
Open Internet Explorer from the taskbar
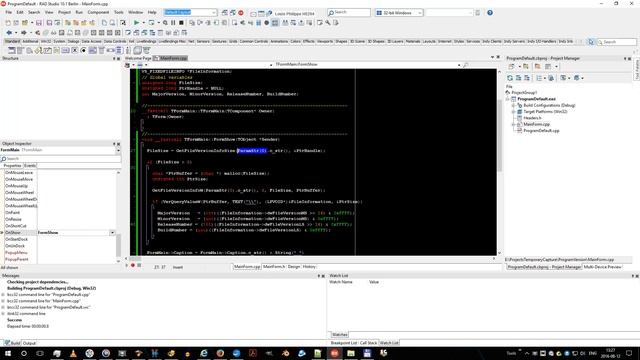point(204,353)
